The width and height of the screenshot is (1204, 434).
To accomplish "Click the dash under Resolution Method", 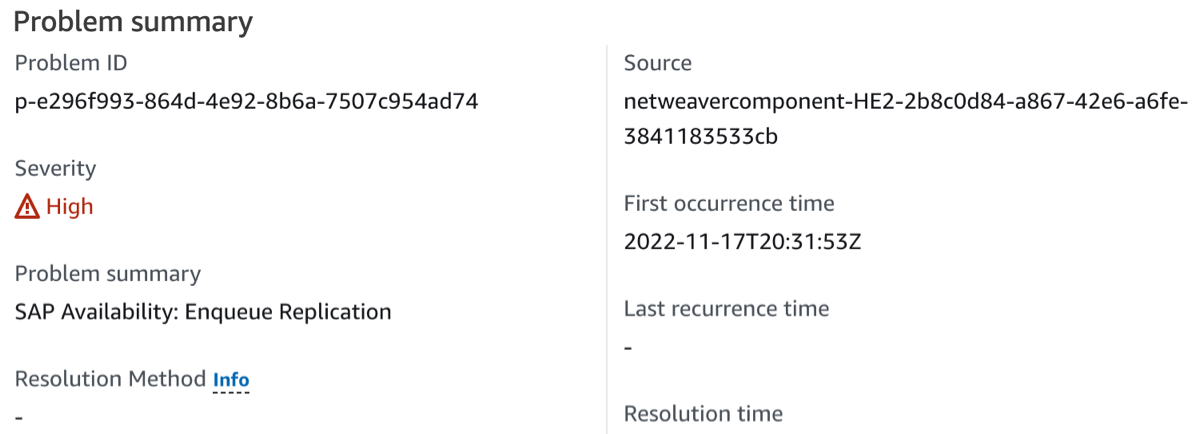I will 19,416.
